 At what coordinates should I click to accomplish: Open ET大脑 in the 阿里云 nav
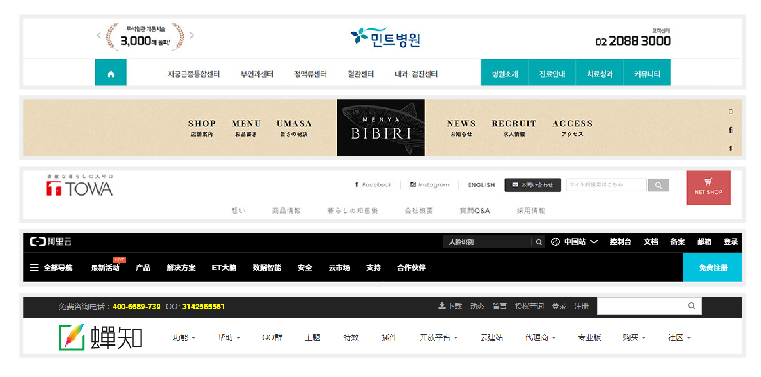224,268
